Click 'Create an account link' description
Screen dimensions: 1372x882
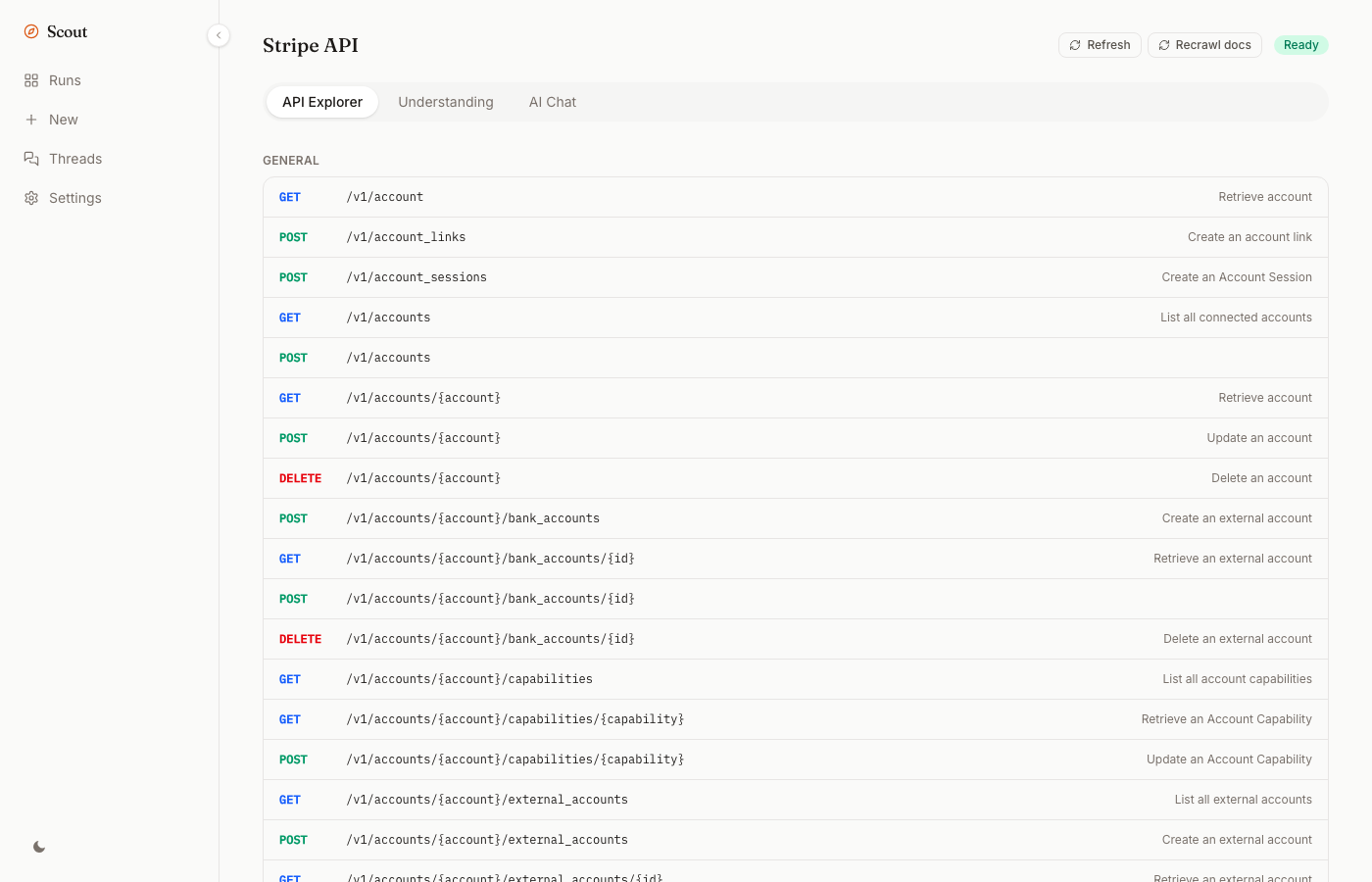click(1249, 237)
